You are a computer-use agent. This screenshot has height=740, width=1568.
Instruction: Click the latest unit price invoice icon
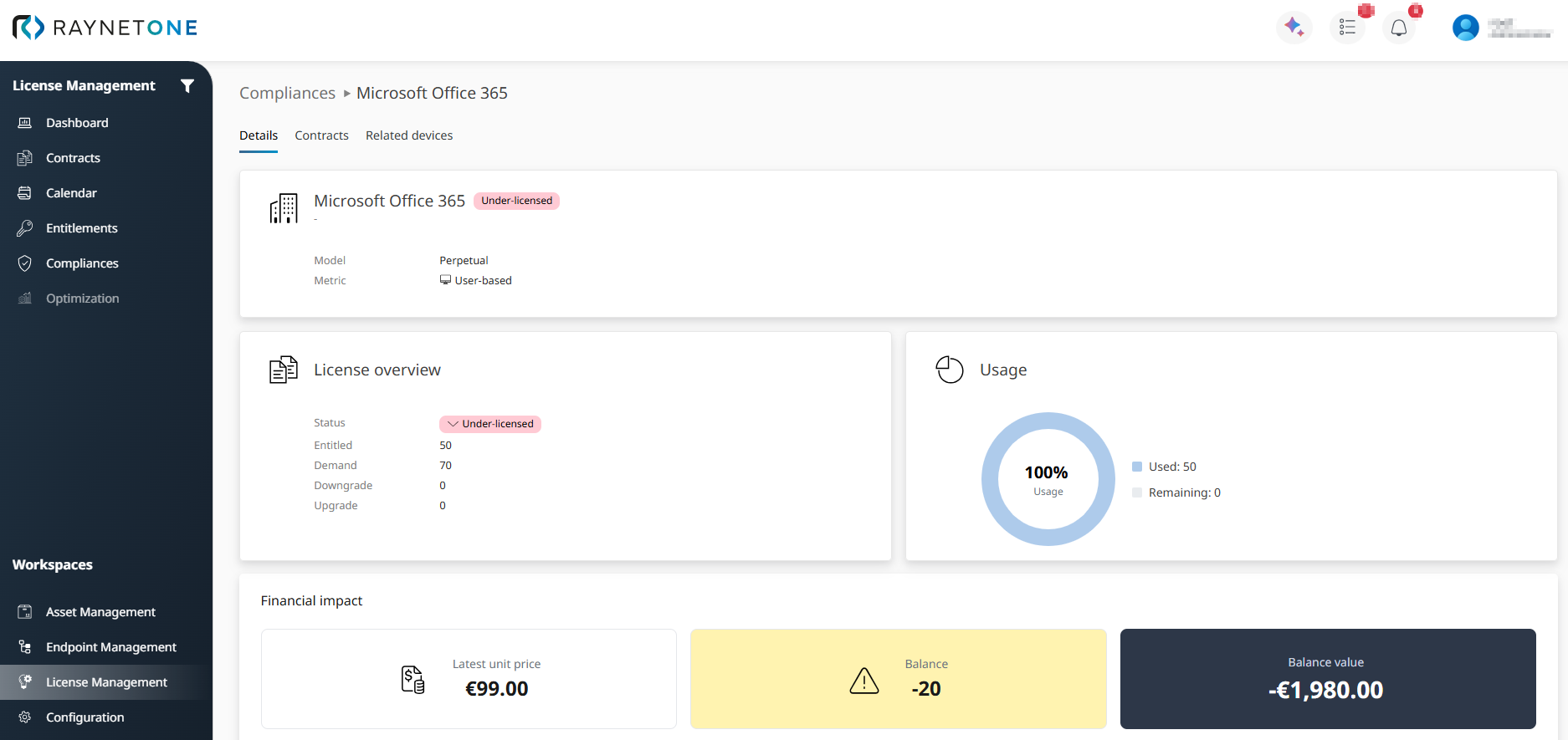tap(413, 679)
